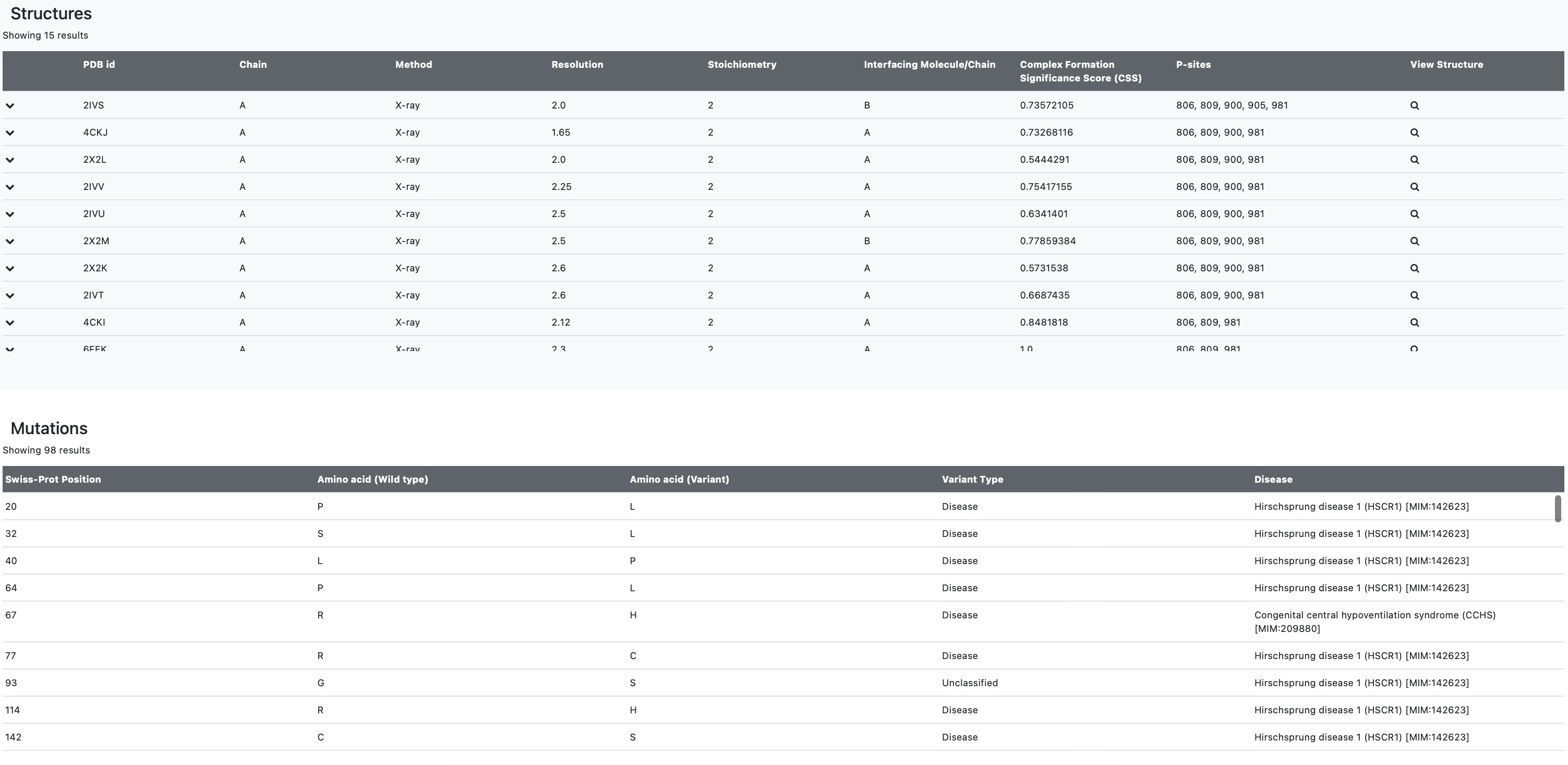Open structure viewer for 2X2L
The image size is (1568, 765).
tap(1414, 160)
